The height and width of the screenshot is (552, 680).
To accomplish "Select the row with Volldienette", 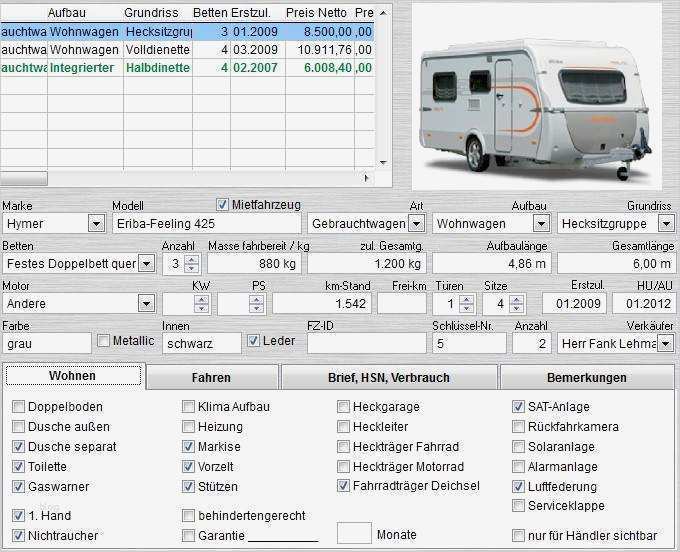I will (187, 50).
